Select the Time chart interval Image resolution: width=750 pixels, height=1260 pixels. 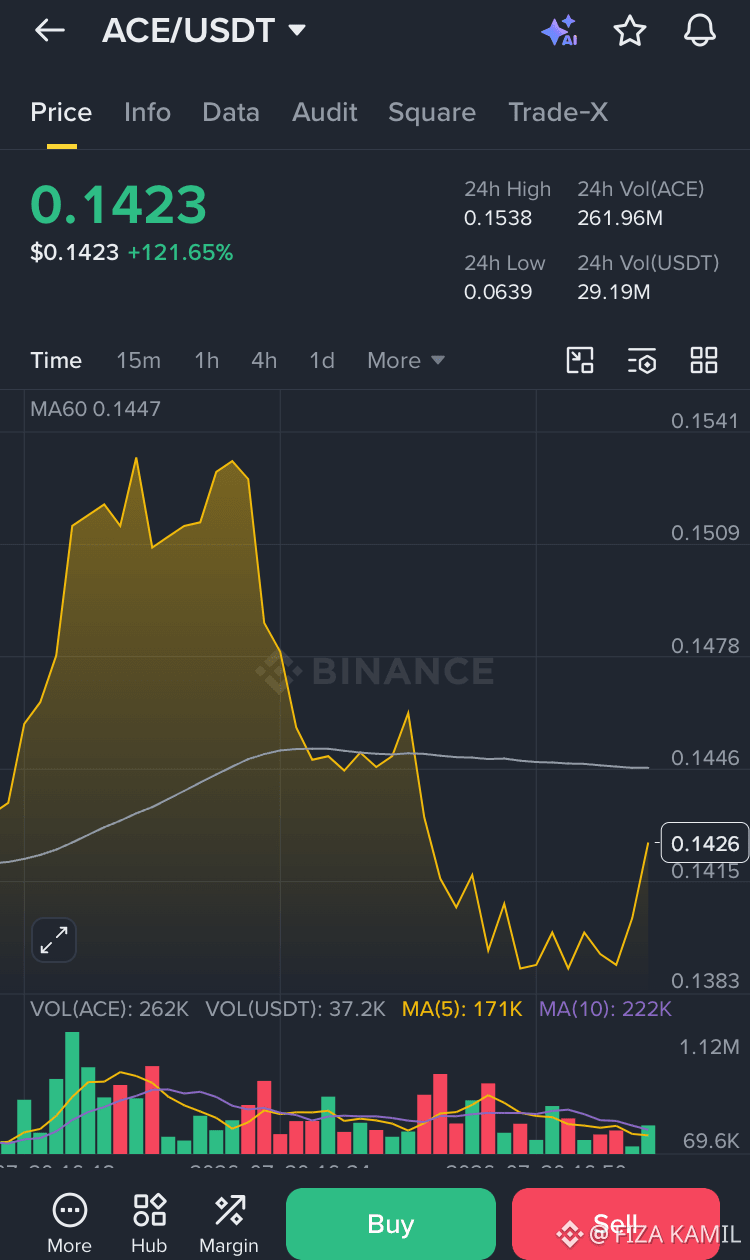coord(56,360)
